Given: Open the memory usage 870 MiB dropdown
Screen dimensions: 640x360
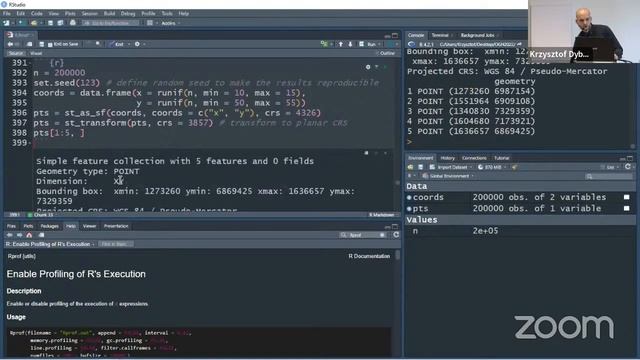Looking at the screenshot, I should click(x=492, y=167).
